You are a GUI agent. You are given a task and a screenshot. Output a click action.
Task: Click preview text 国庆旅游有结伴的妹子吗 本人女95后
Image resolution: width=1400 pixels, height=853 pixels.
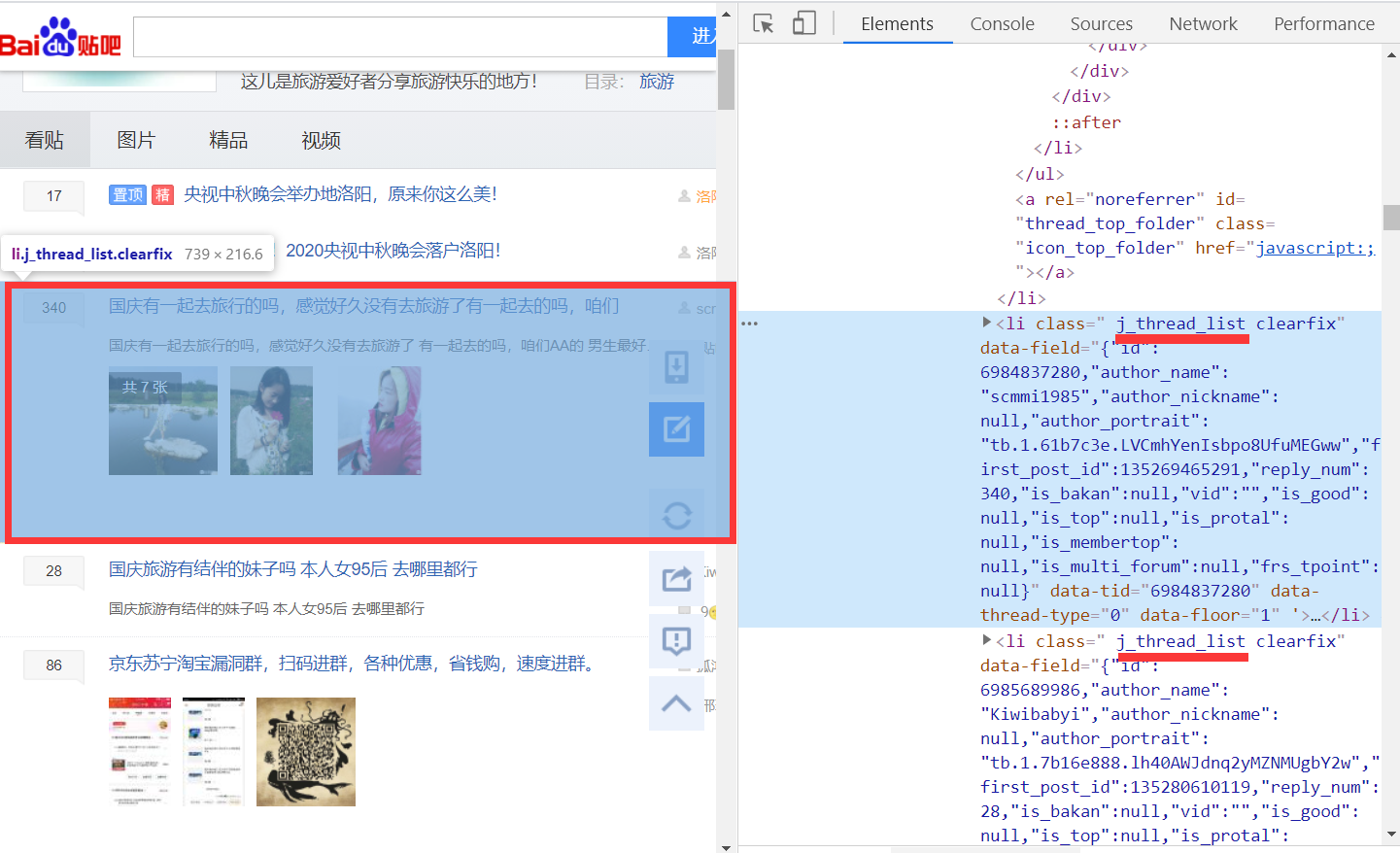point(266,609)
